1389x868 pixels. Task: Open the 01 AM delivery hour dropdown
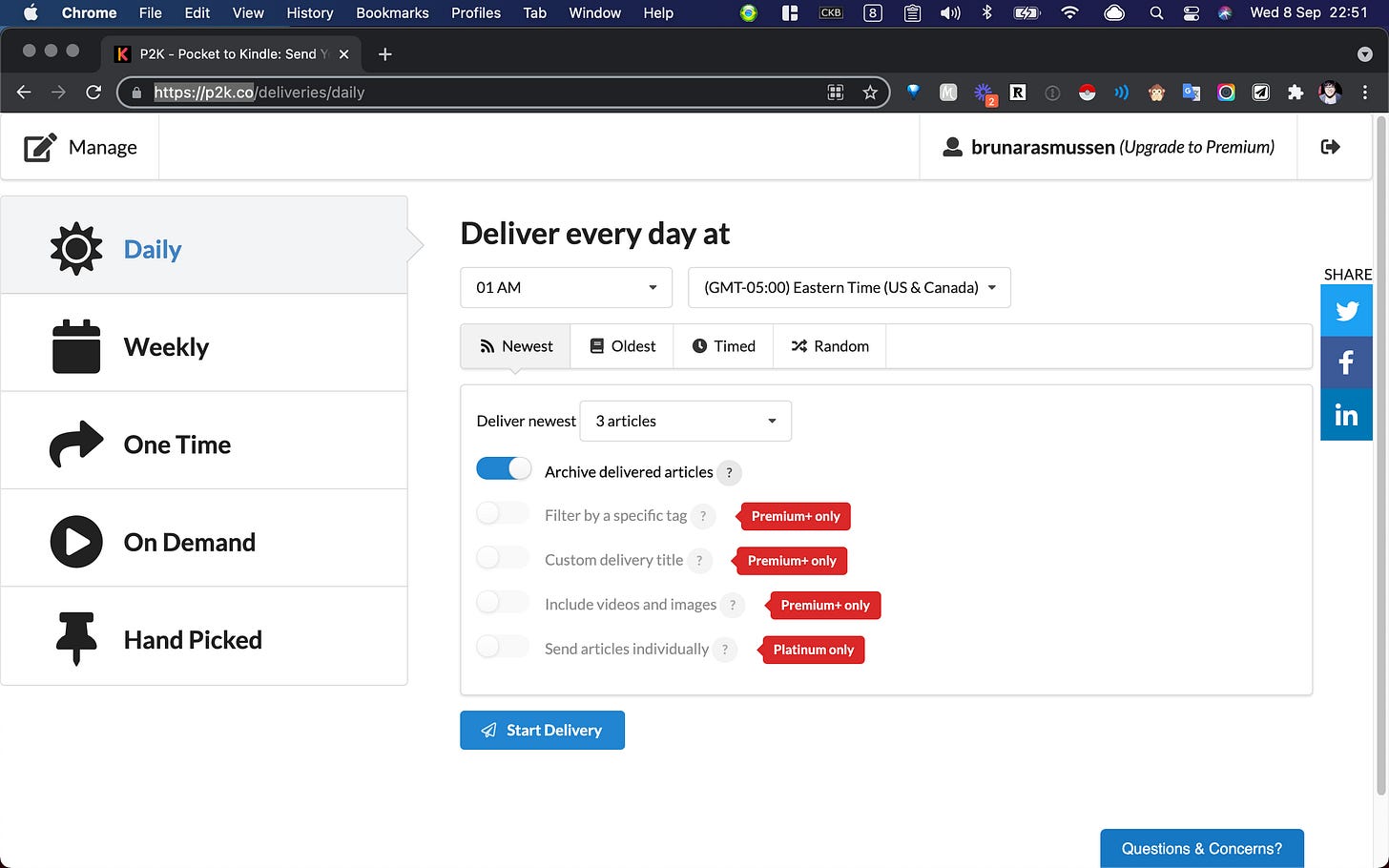(567, 287)
